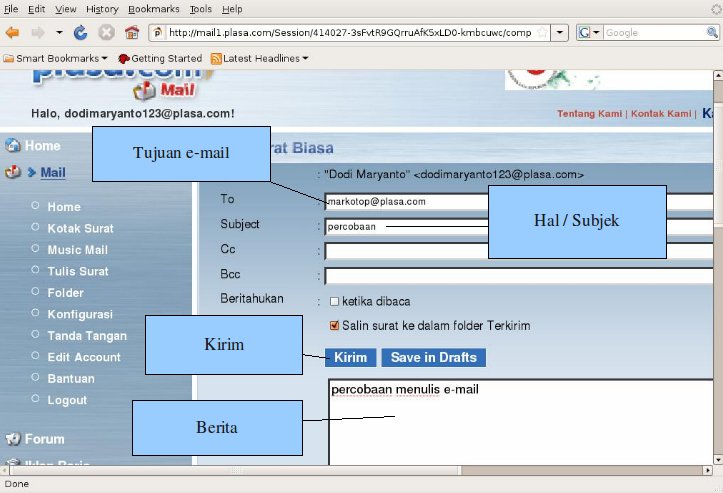The image size is (723, 493).
Task: Click the Tentang Kami link
Action: click(x=589, y=114)
